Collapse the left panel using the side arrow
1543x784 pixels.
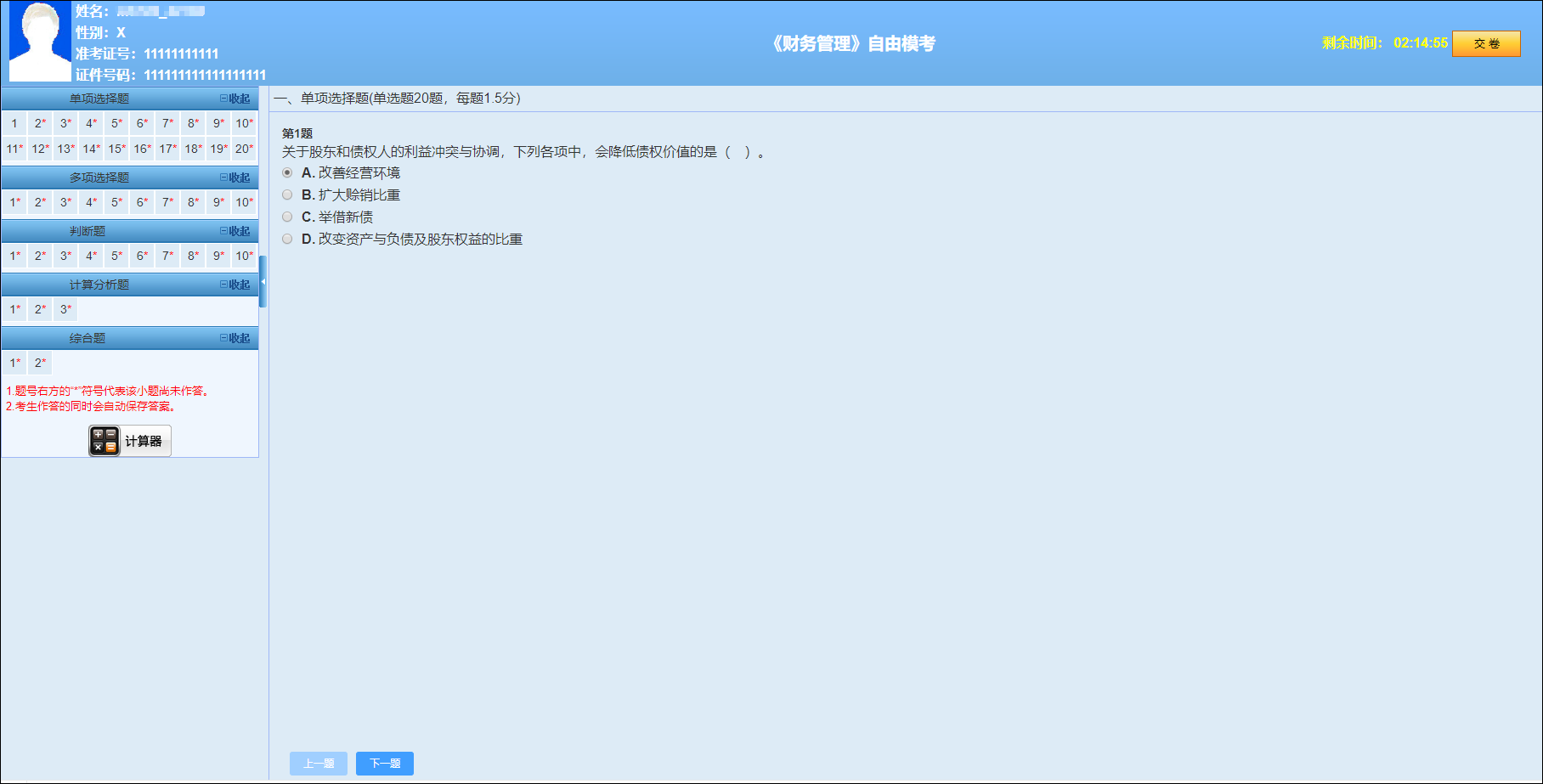pos(263,280)
